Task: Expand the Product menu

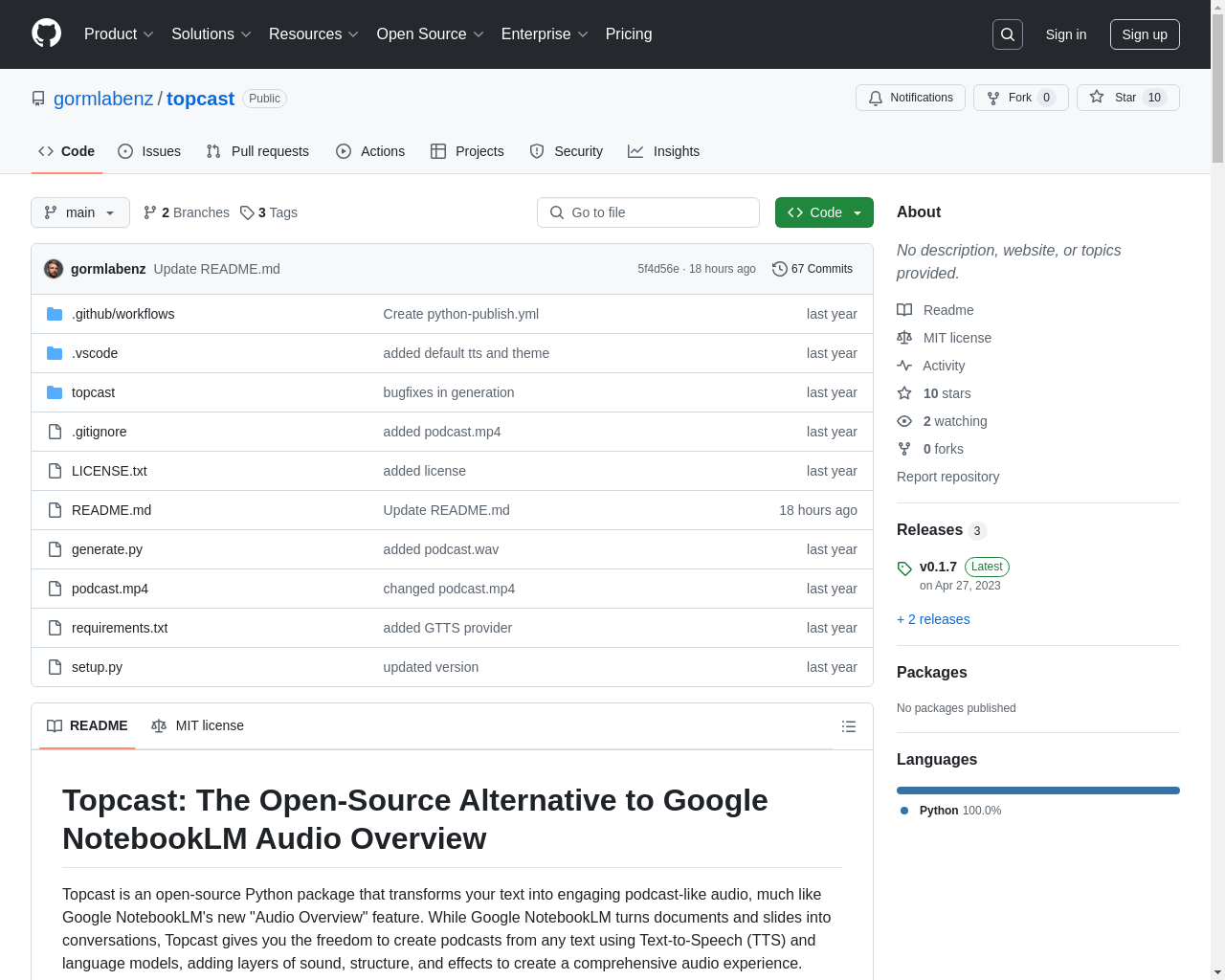Action: tap(119, 33)
